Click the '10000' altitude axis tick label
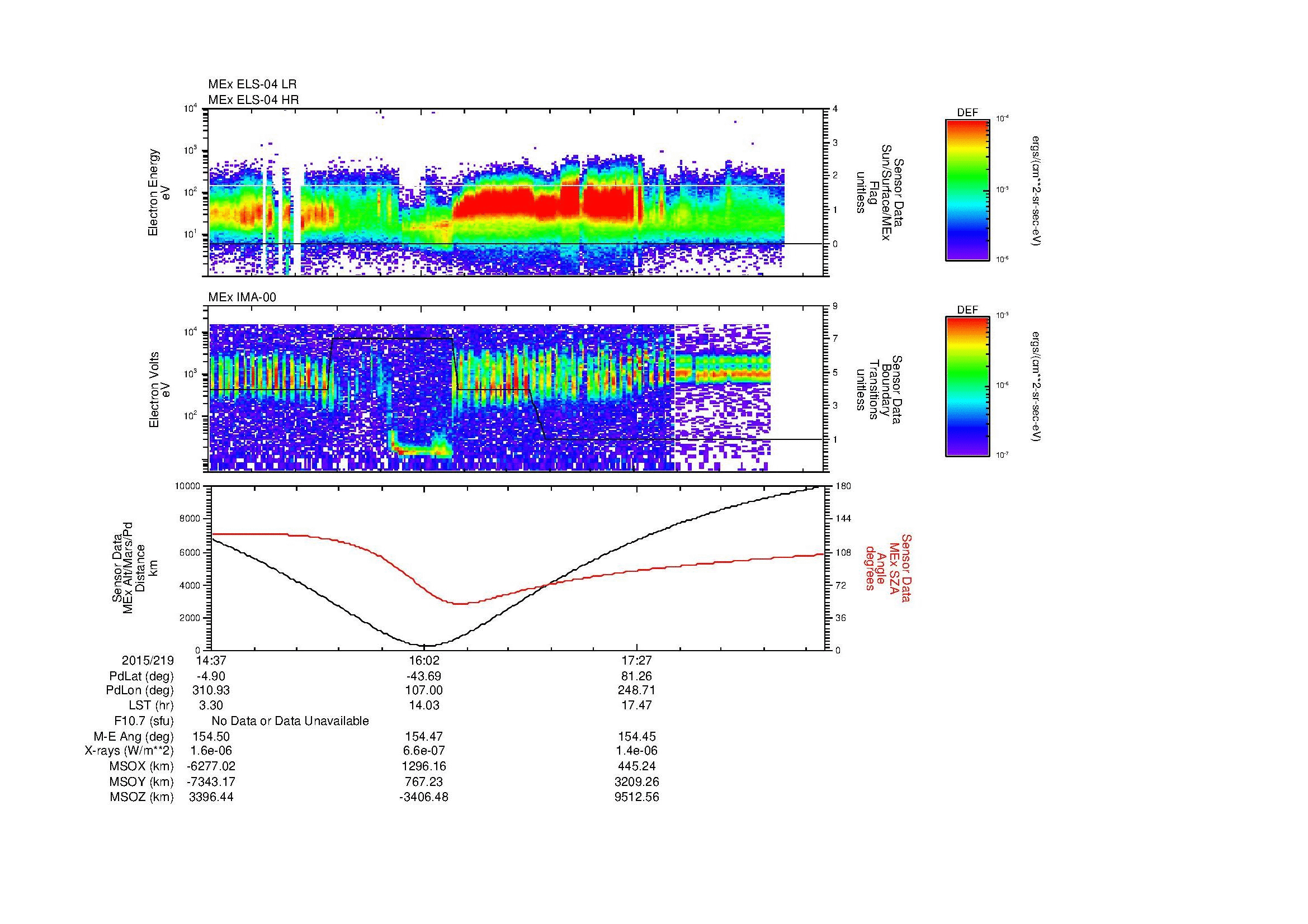The height and width of the screenshot is (924, 1308). pyautogui.click(x=187, y=486)
